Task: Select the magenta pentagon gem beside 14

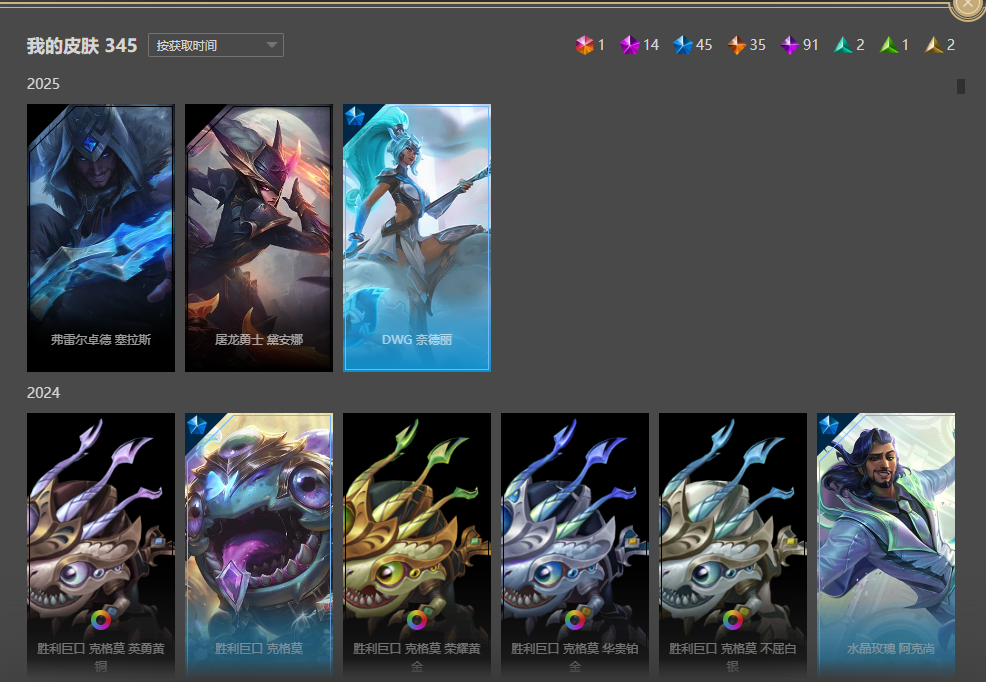Action: (x=629, y=45)
